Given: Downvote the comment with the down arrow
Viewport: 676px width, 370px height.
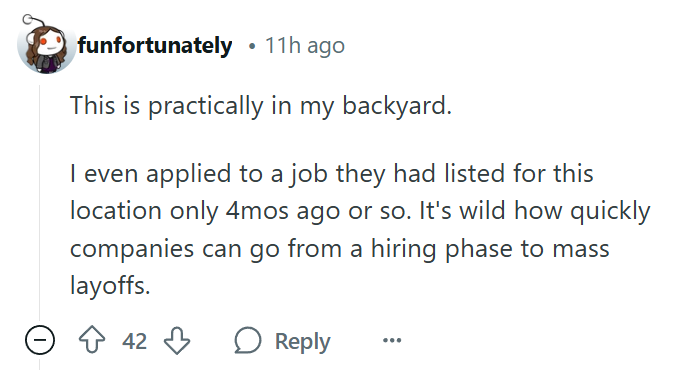Looking at the screenshot, I should 177,340.
